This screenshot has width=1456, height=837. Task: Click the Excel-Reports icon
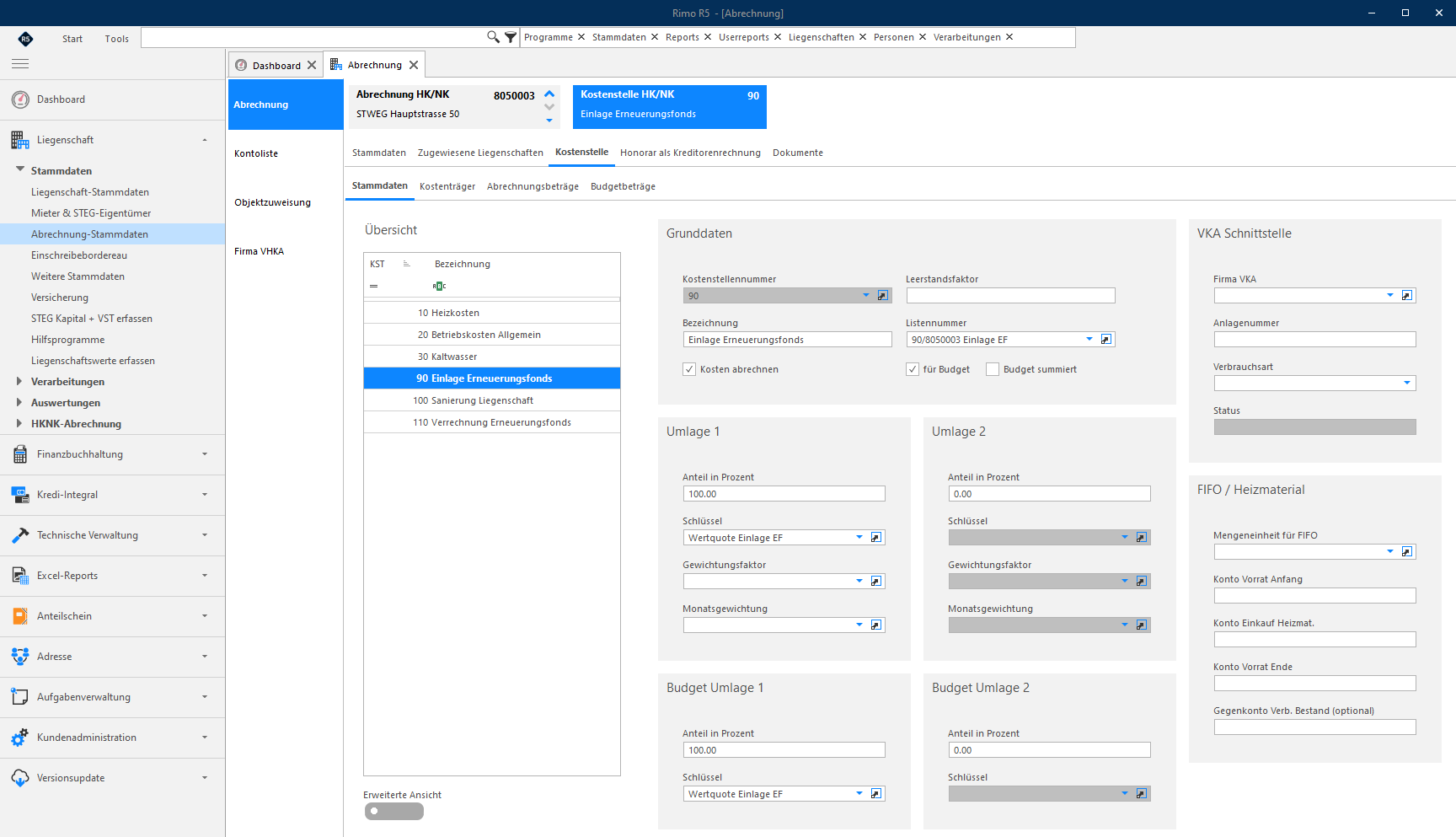pos(20,576)
